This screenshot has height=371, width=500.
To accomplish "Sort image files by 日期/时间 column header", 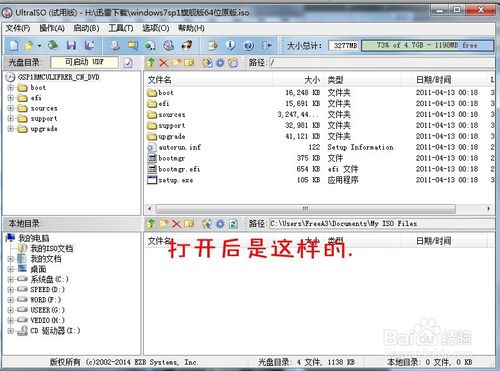I will 449,80.
